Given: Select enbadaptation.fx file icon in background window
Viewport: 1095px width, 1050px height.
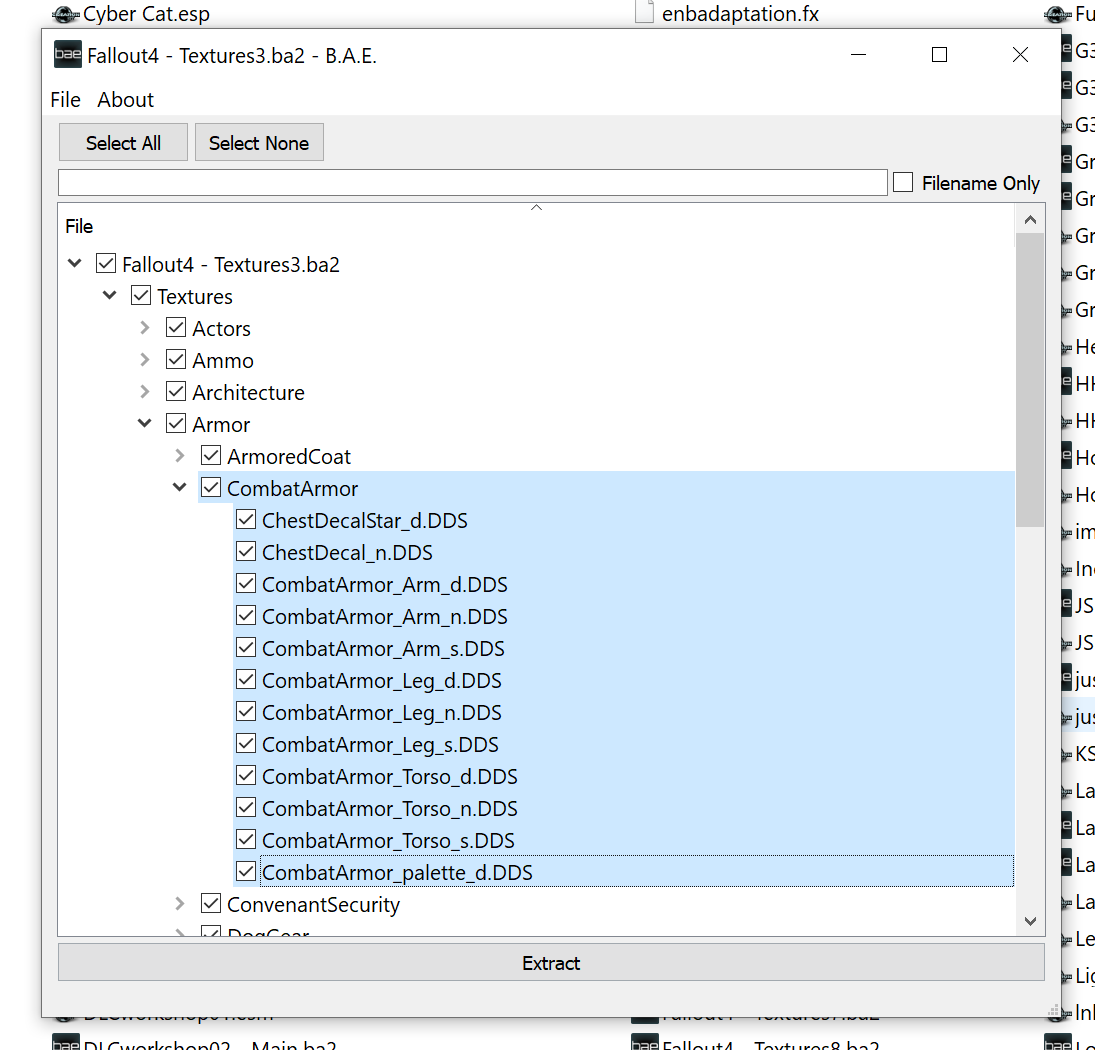Looking at the screenshot, I should (645, 12).
